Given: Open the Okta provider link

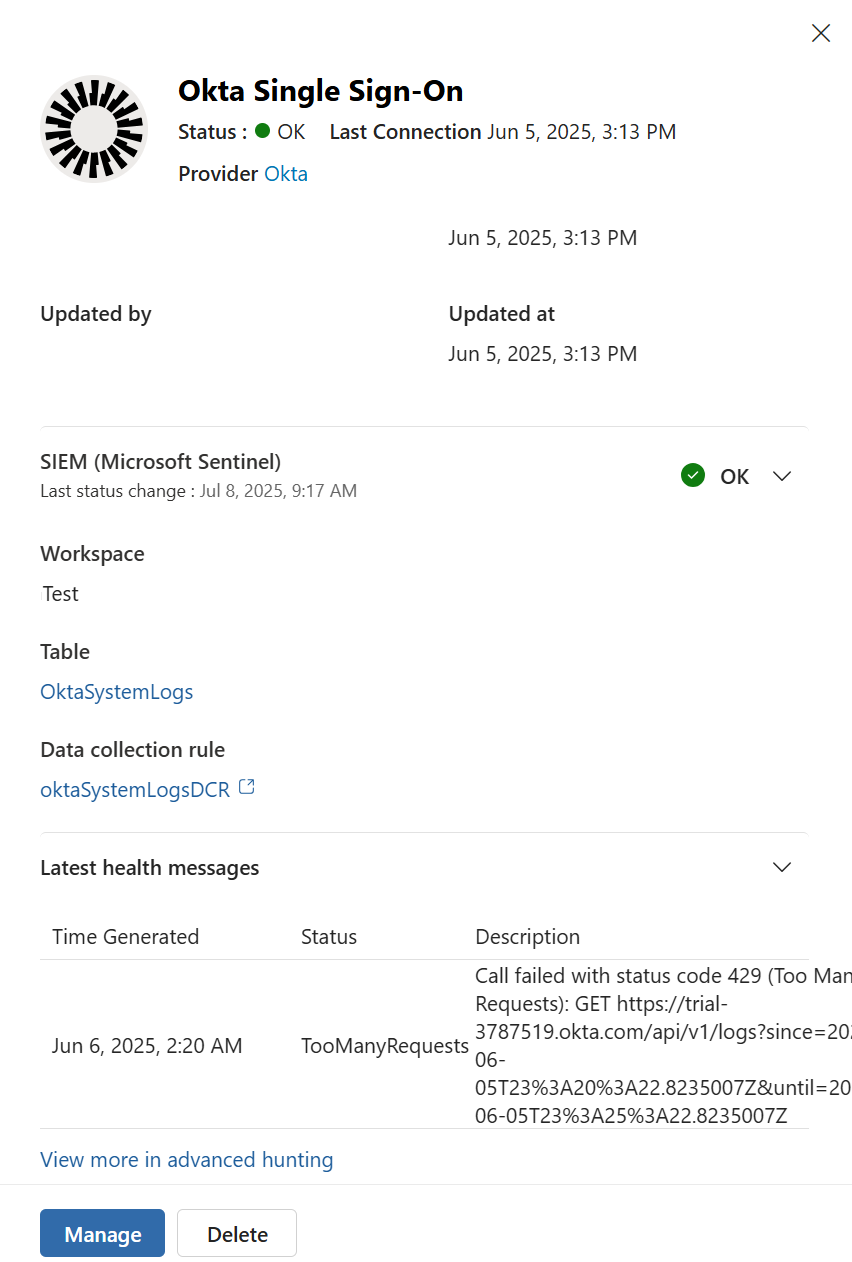Looking at the screenshot, I should point(286,174).
